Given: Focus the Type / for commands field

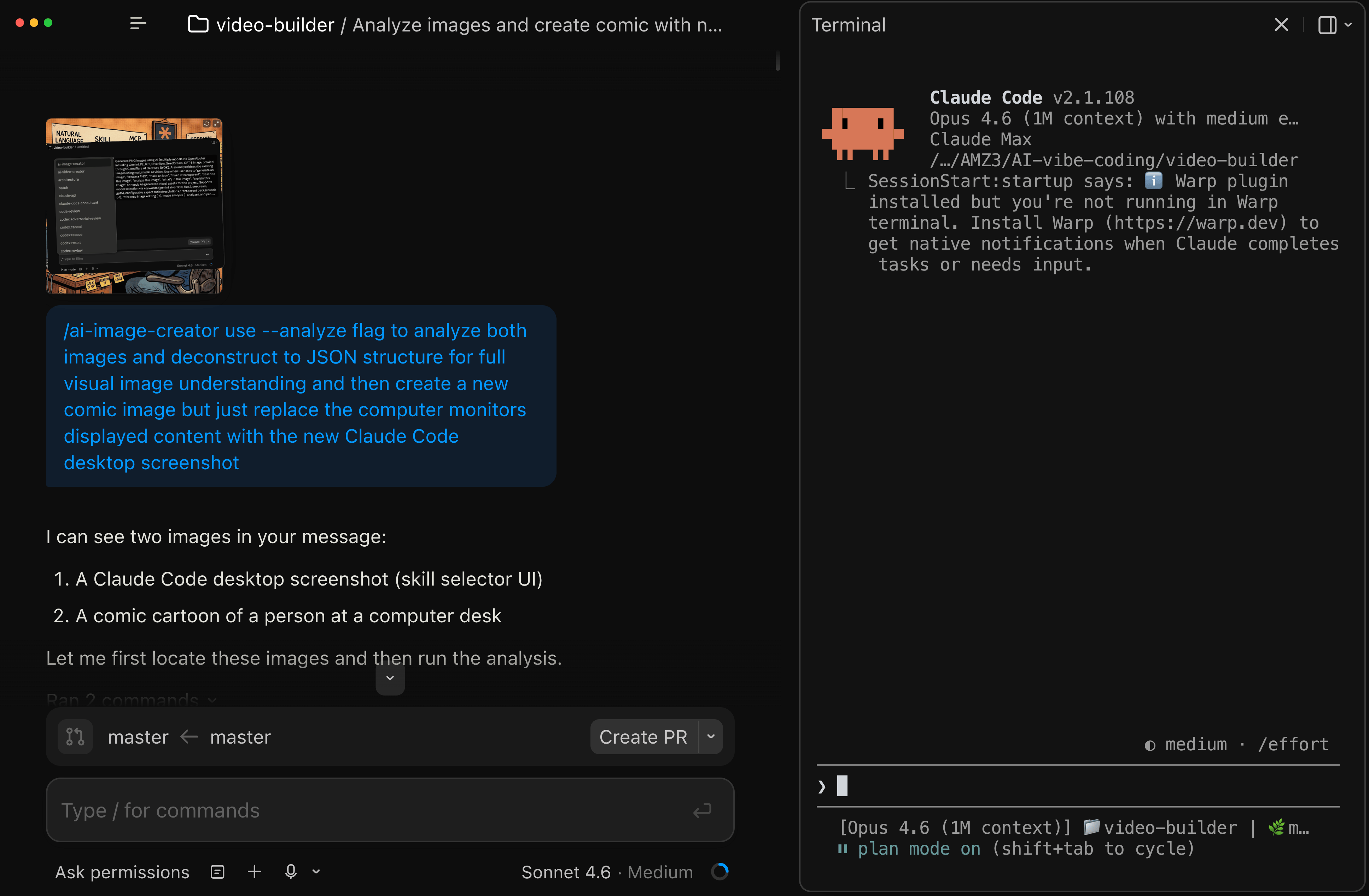Looking at the screenshot, I should coord(368,810).
